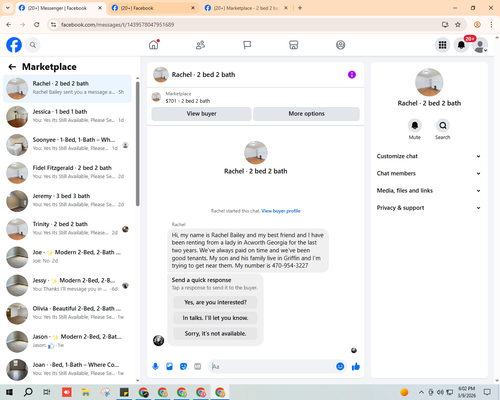Open Chrome tab search dropdown
This screenshot has height=400, width=500.
[x=7, y=8]
